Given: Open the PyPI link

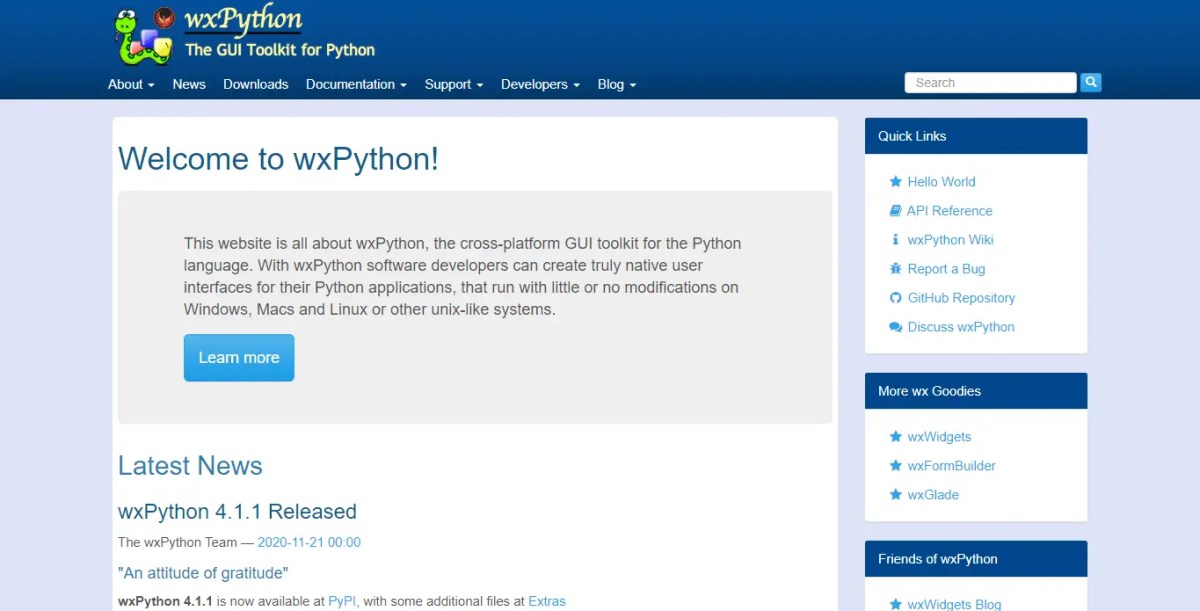Looking at the screenshot, I should (342, 601).
